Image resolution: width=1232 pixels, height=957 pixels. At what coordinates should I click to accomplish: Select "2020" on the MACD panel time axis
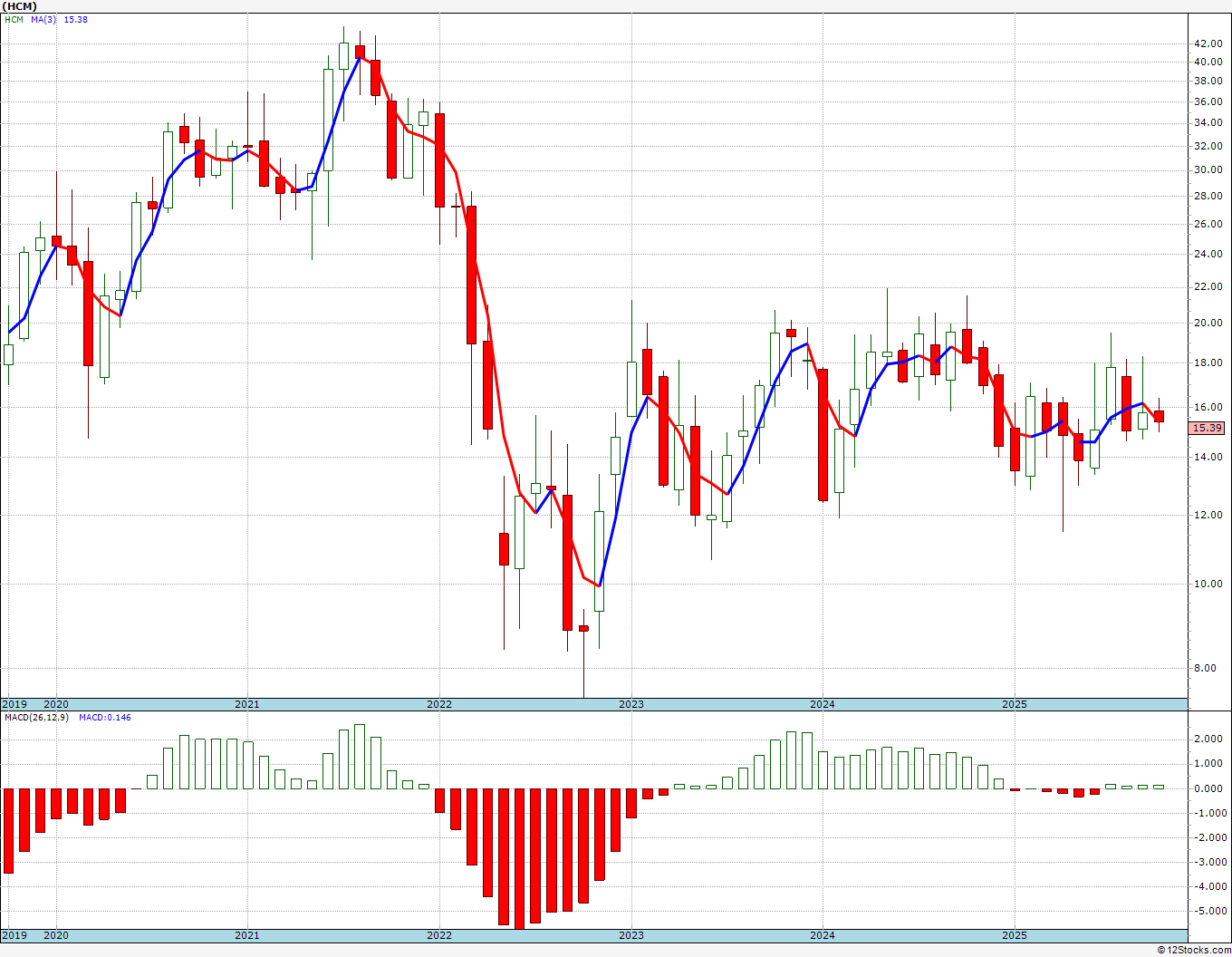click(56, 935)
